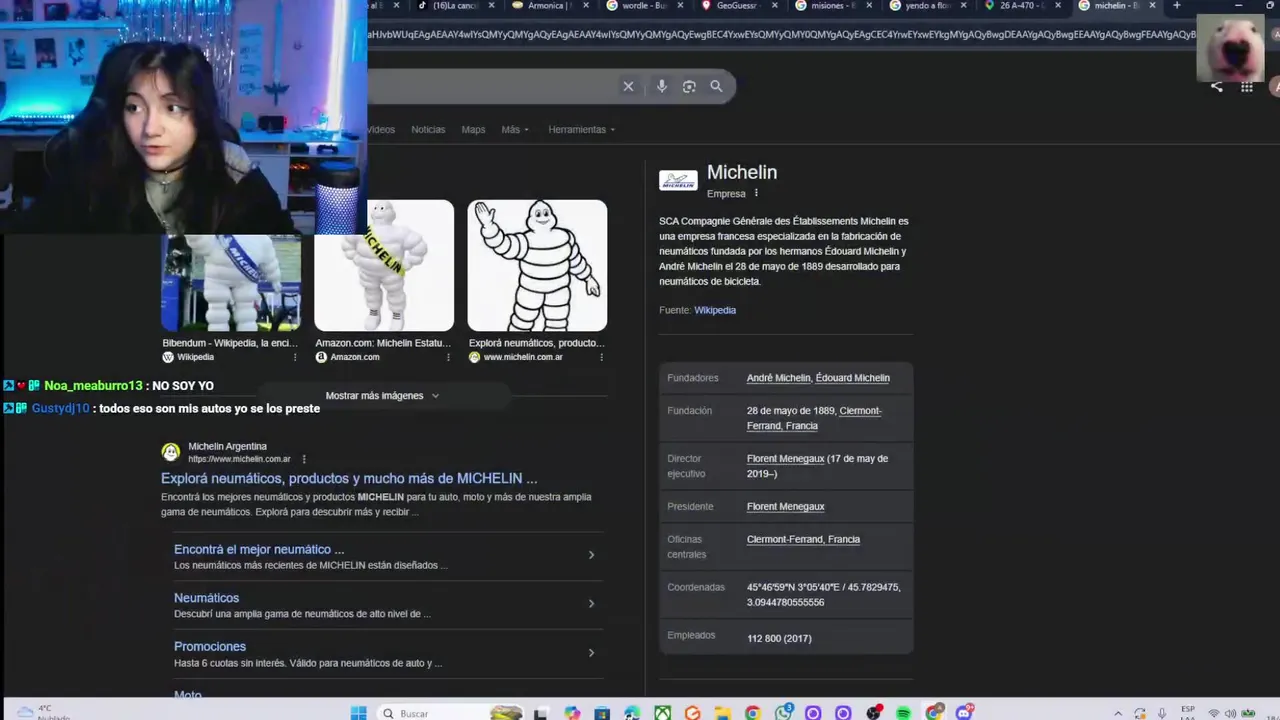
Task: Open the three-dot menu for Michelin Argentina result
Action: [304, 459]
